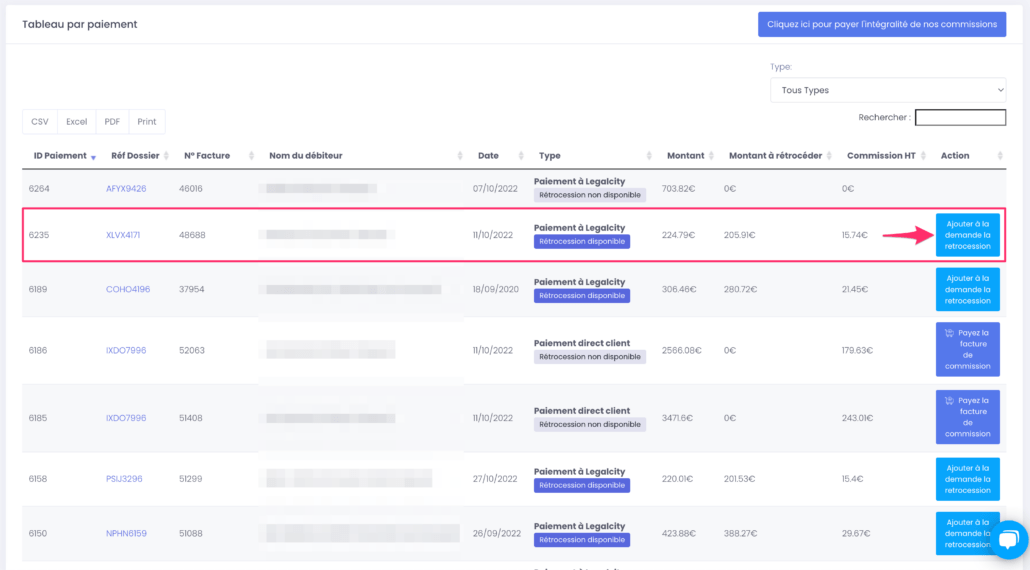
Task: Sort the Montant column
Action: point(685,156)
